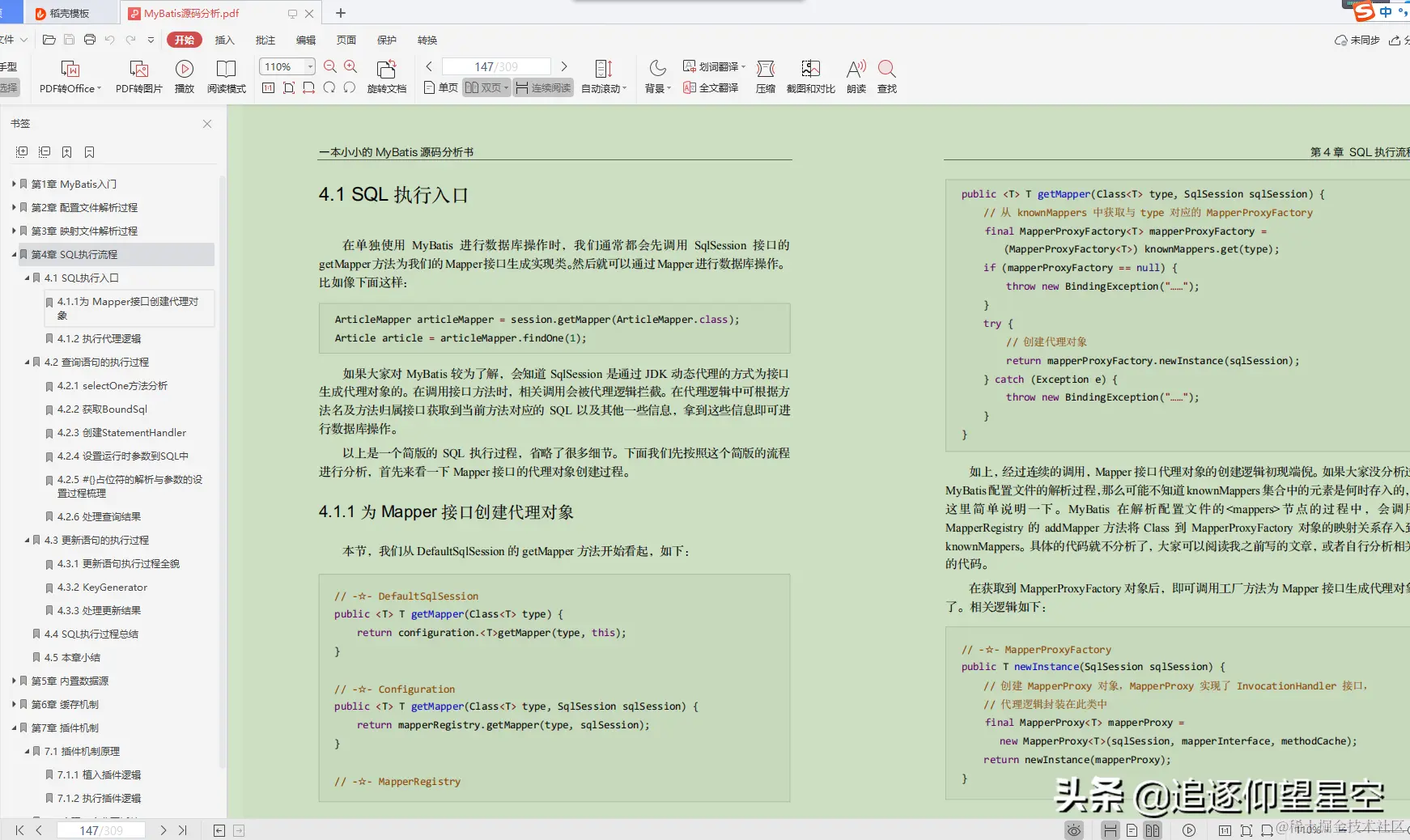
Task: Collapse all bookmarks in the 书签 panel
Action: pyautogui.click(x=45, y=152)
